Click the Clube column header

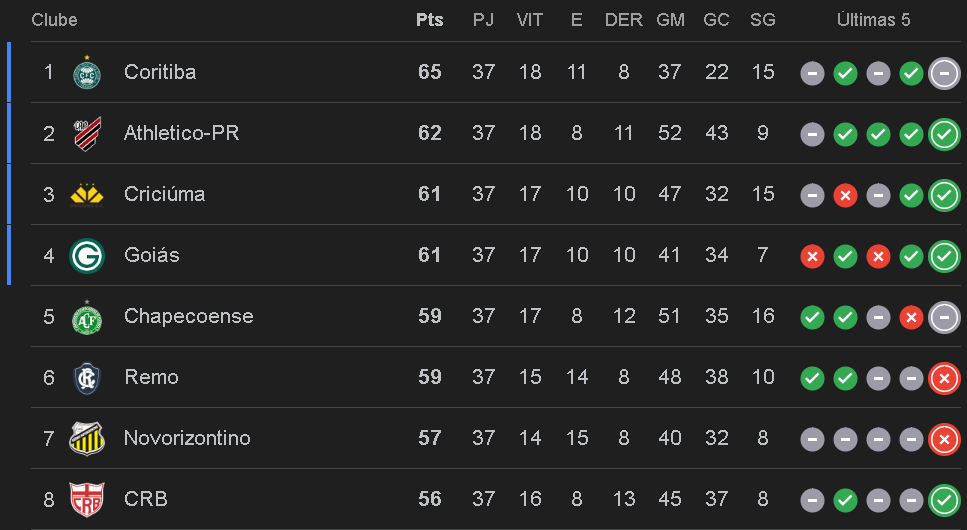54,20
